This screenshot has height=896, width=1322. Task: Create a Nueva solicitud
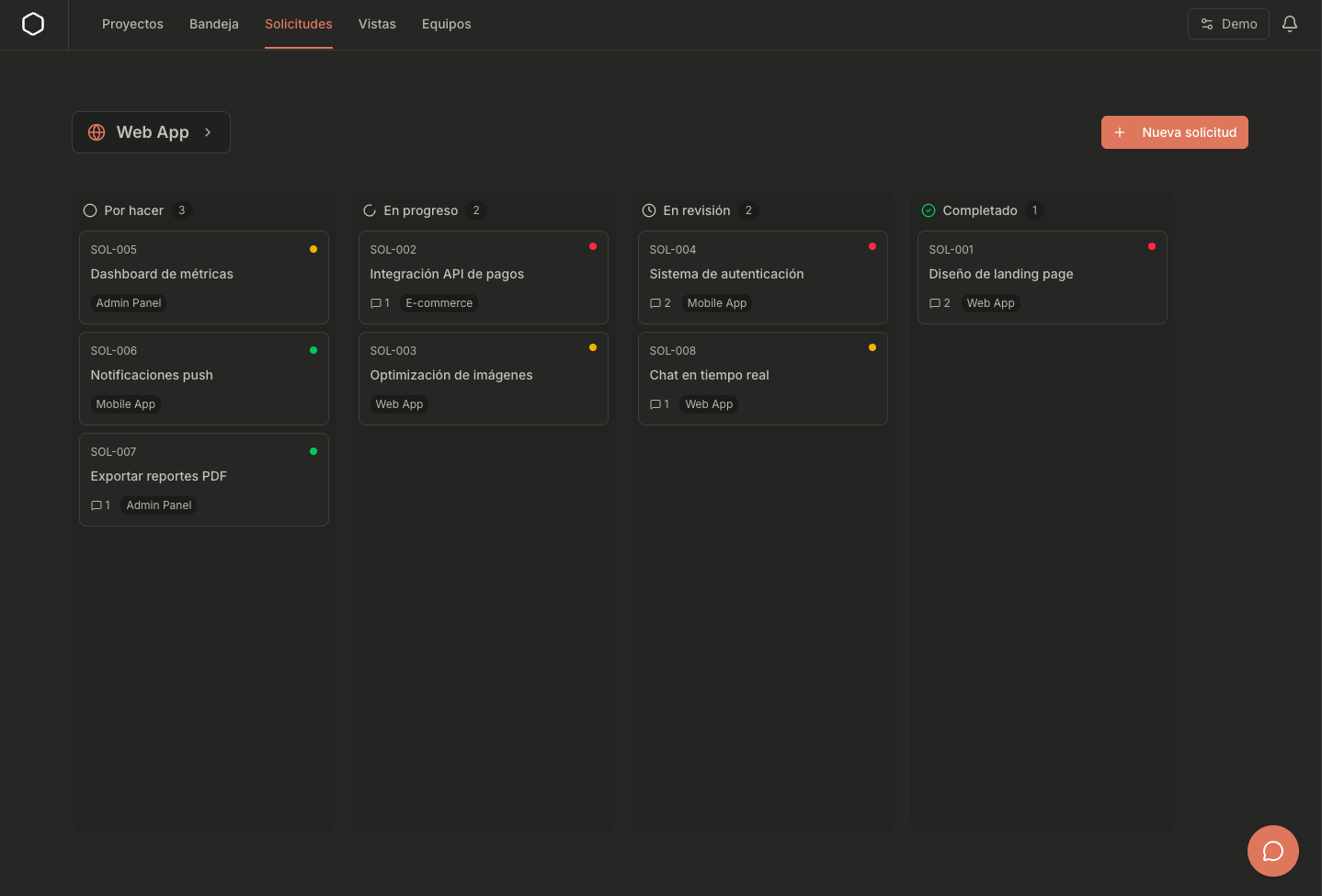pos(1174,132)
